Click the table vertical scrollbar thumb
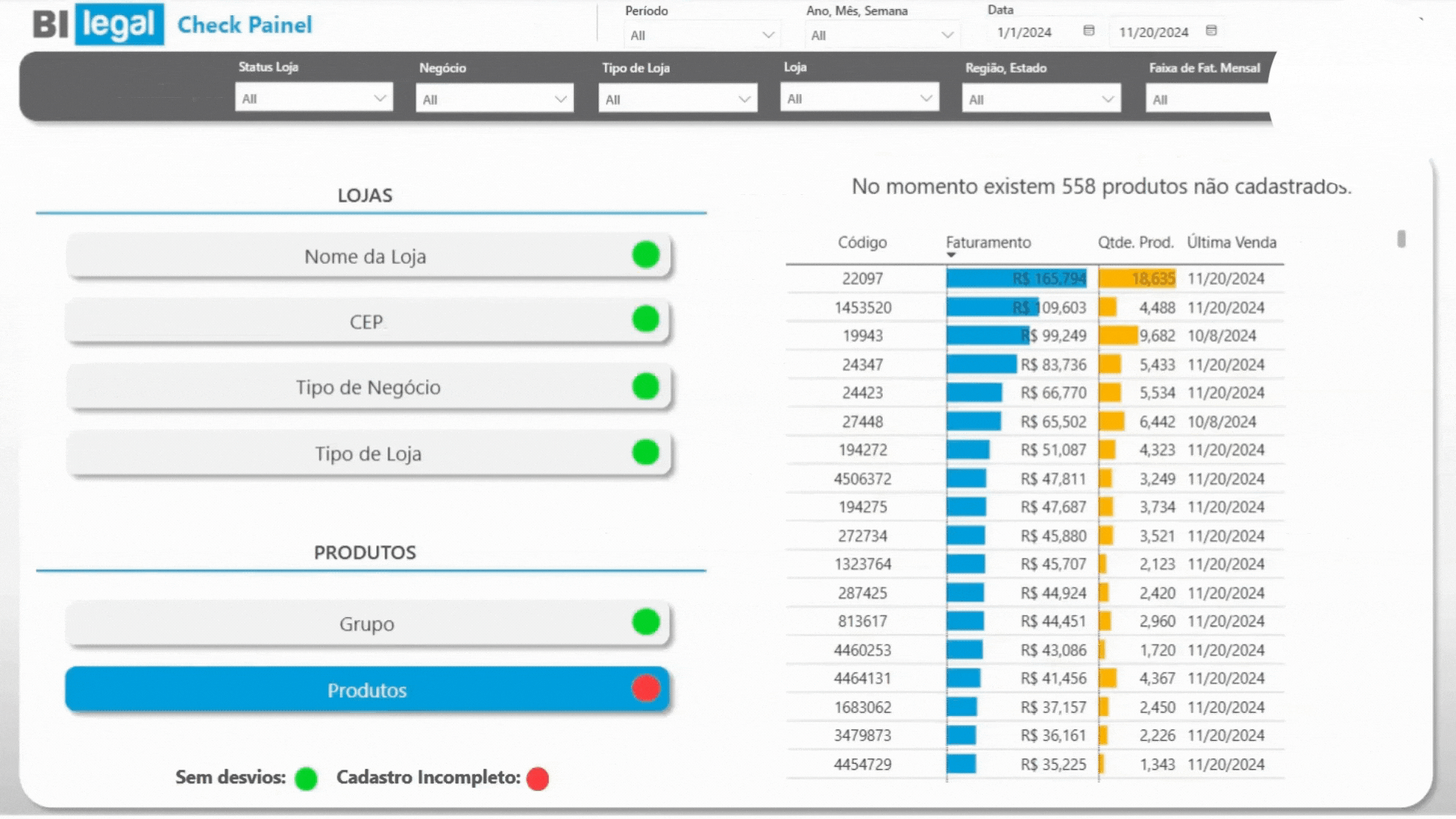Viewport: 1456px width, 819px height. (x=1401, y=239)
